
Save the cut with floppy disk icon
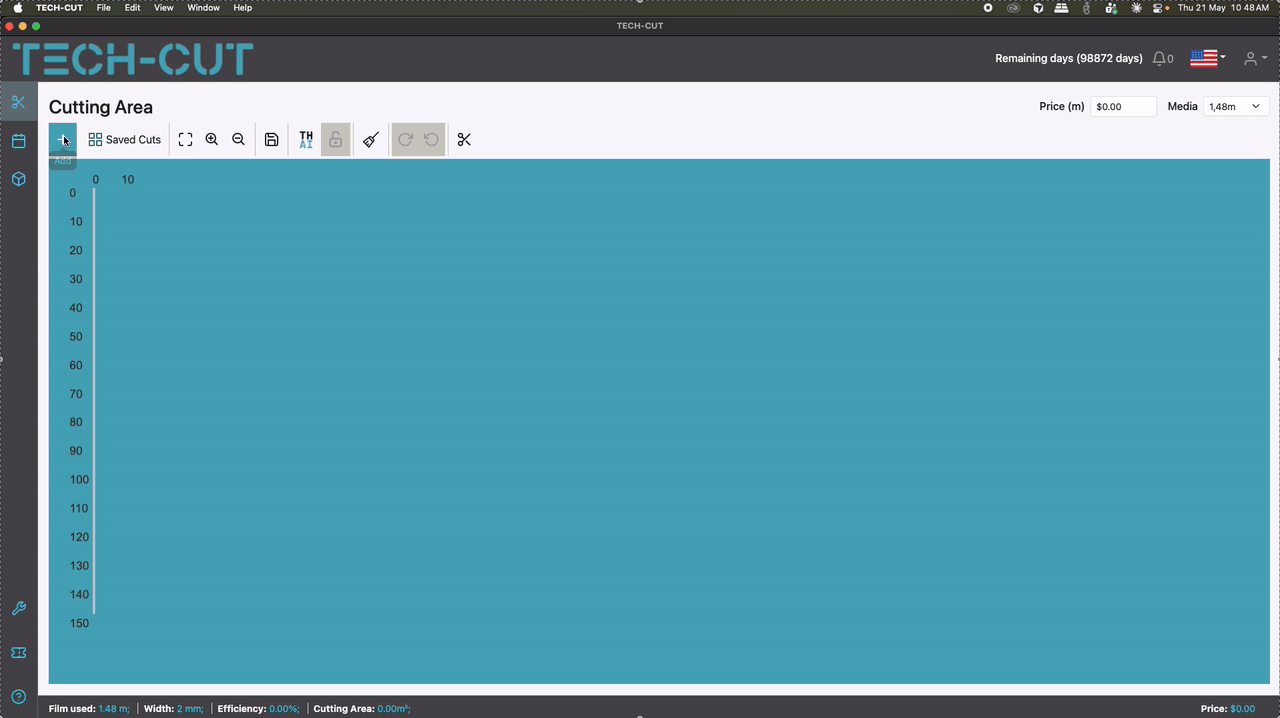tap(271, 140)
